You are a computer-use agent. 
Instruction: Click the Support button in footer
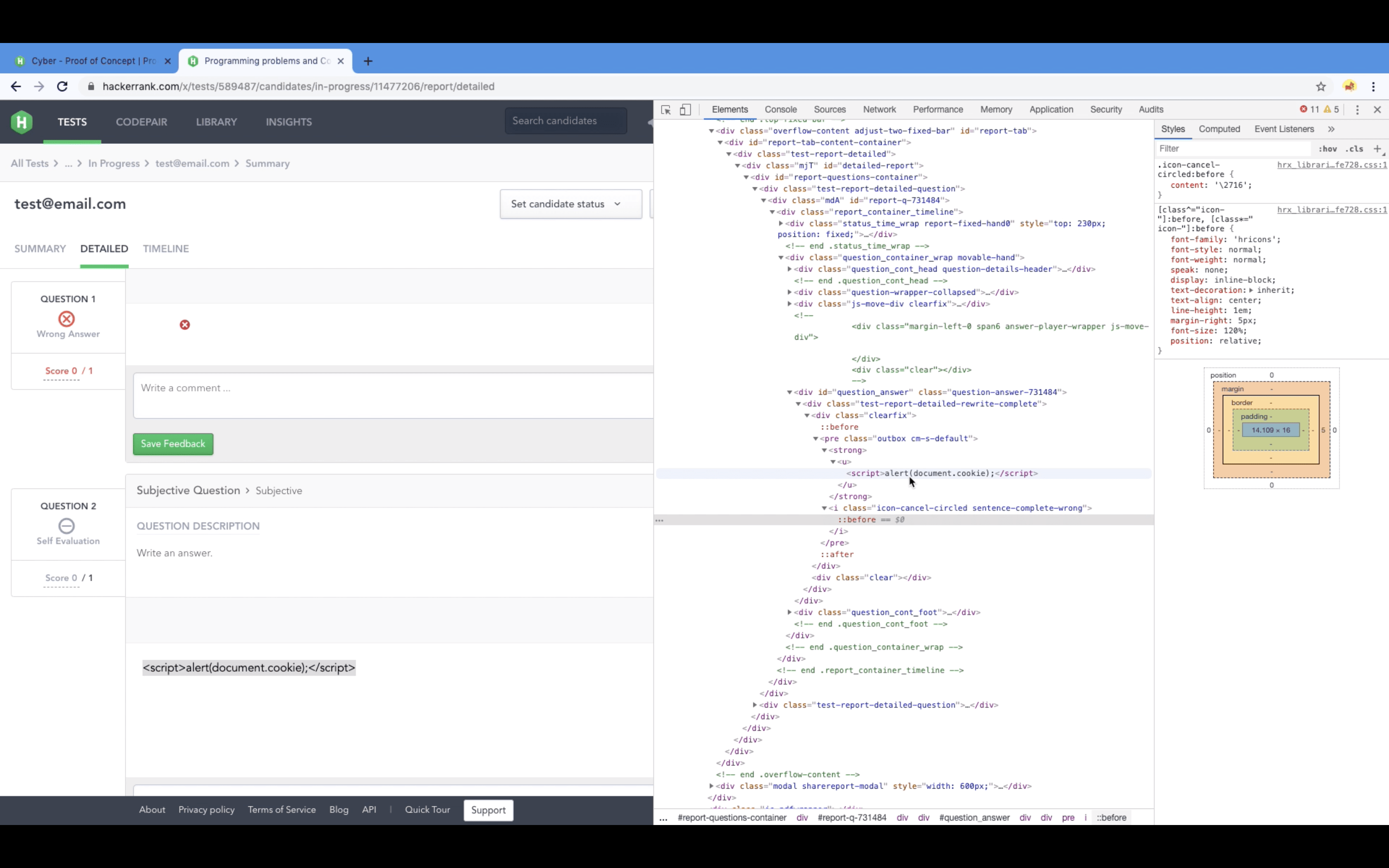[489, 810]
